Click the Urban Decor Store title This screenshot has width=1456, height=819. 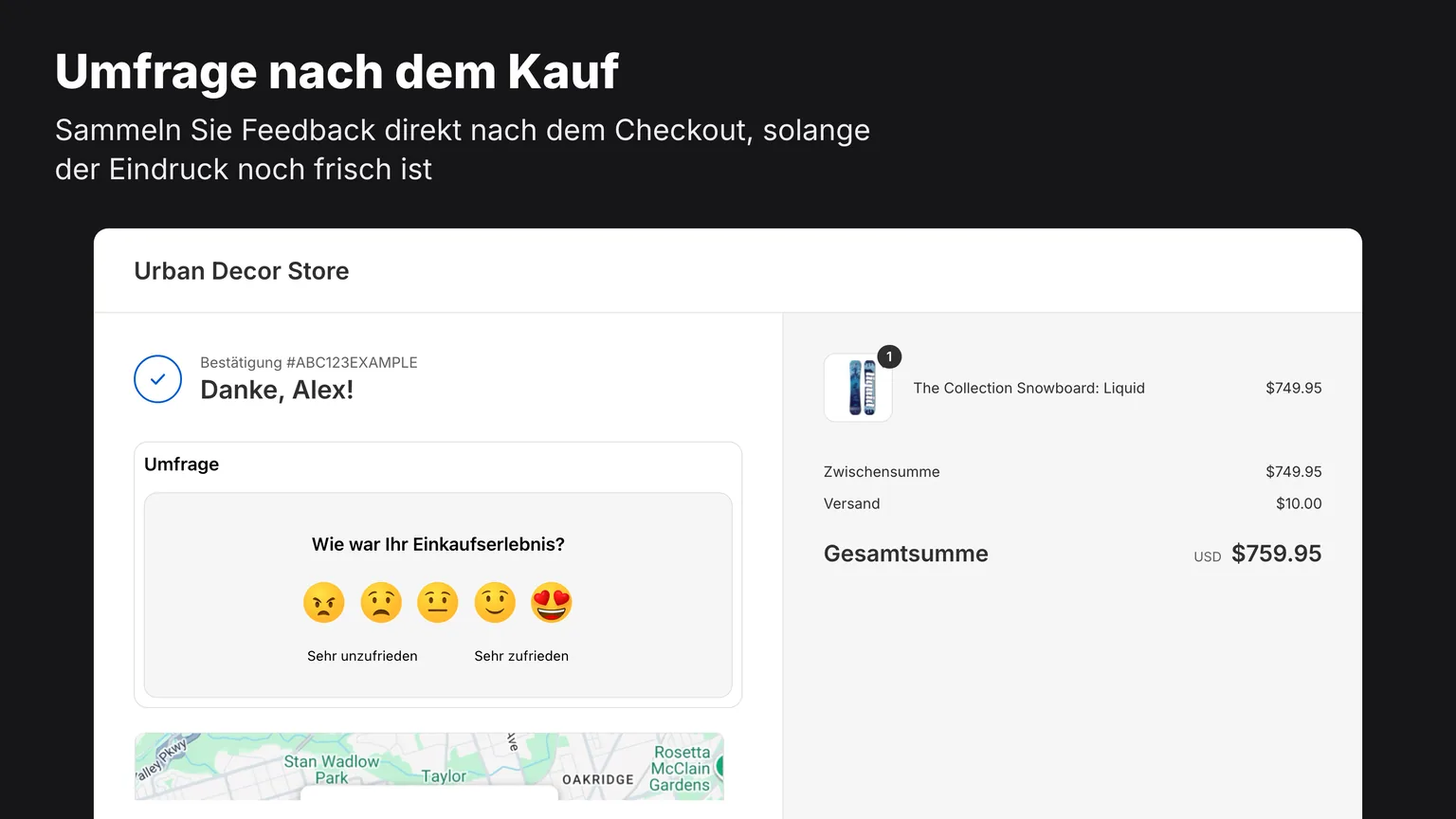click(x=242, y=271)
